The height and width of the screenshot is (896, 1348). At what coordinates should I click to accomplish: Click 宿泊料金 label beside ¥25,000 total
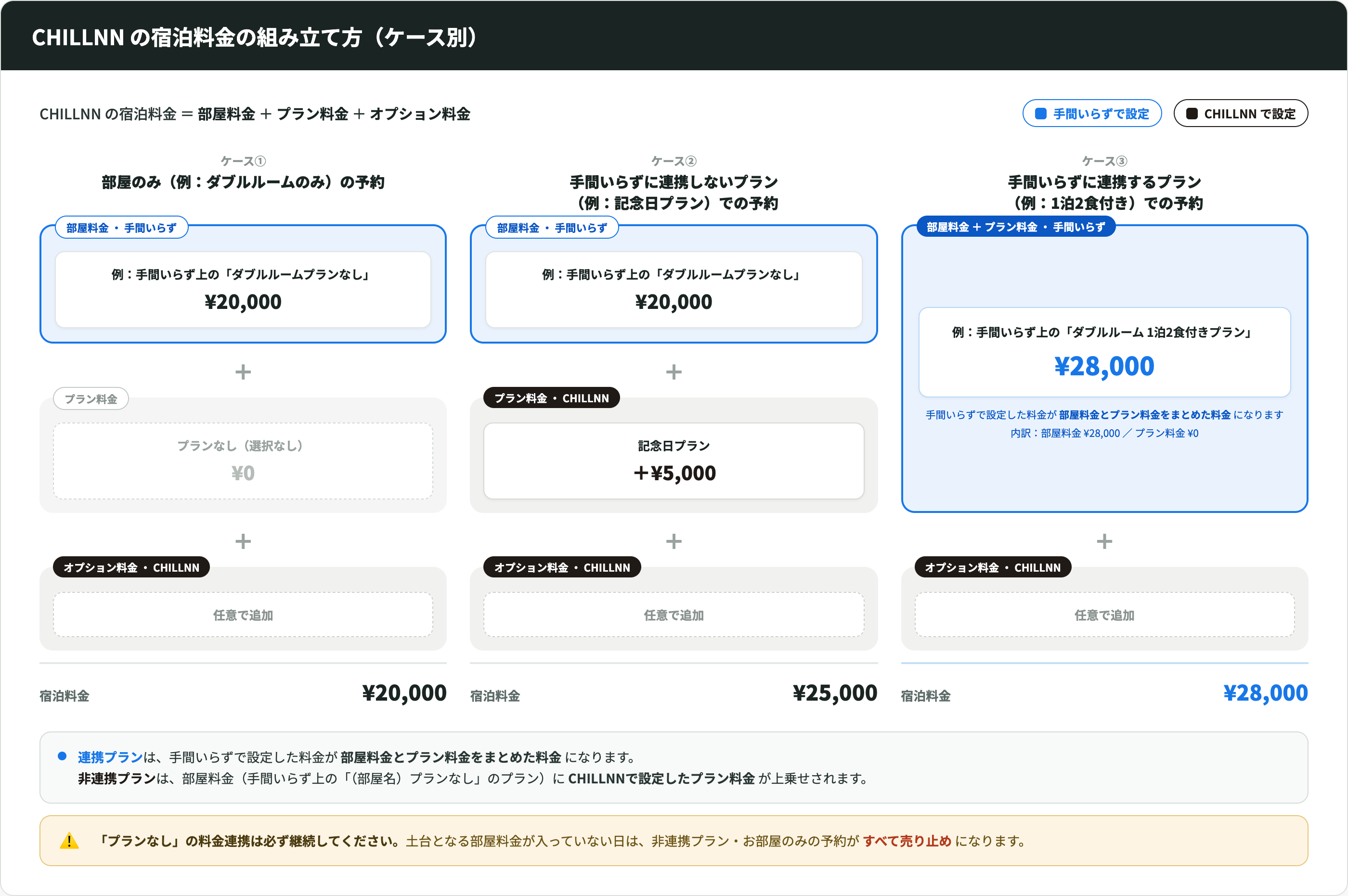click(x=495, y=695)
